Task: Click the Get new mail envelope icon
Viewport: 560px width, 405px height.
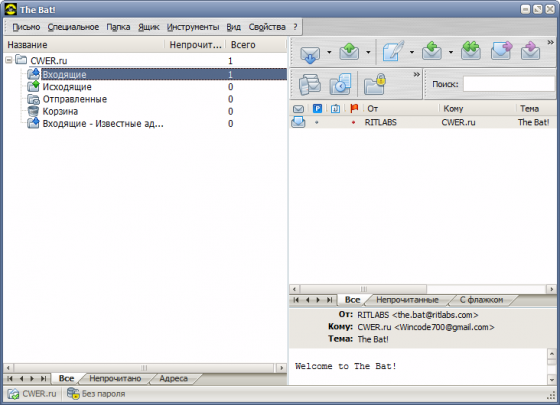Action: click(310, 54)
